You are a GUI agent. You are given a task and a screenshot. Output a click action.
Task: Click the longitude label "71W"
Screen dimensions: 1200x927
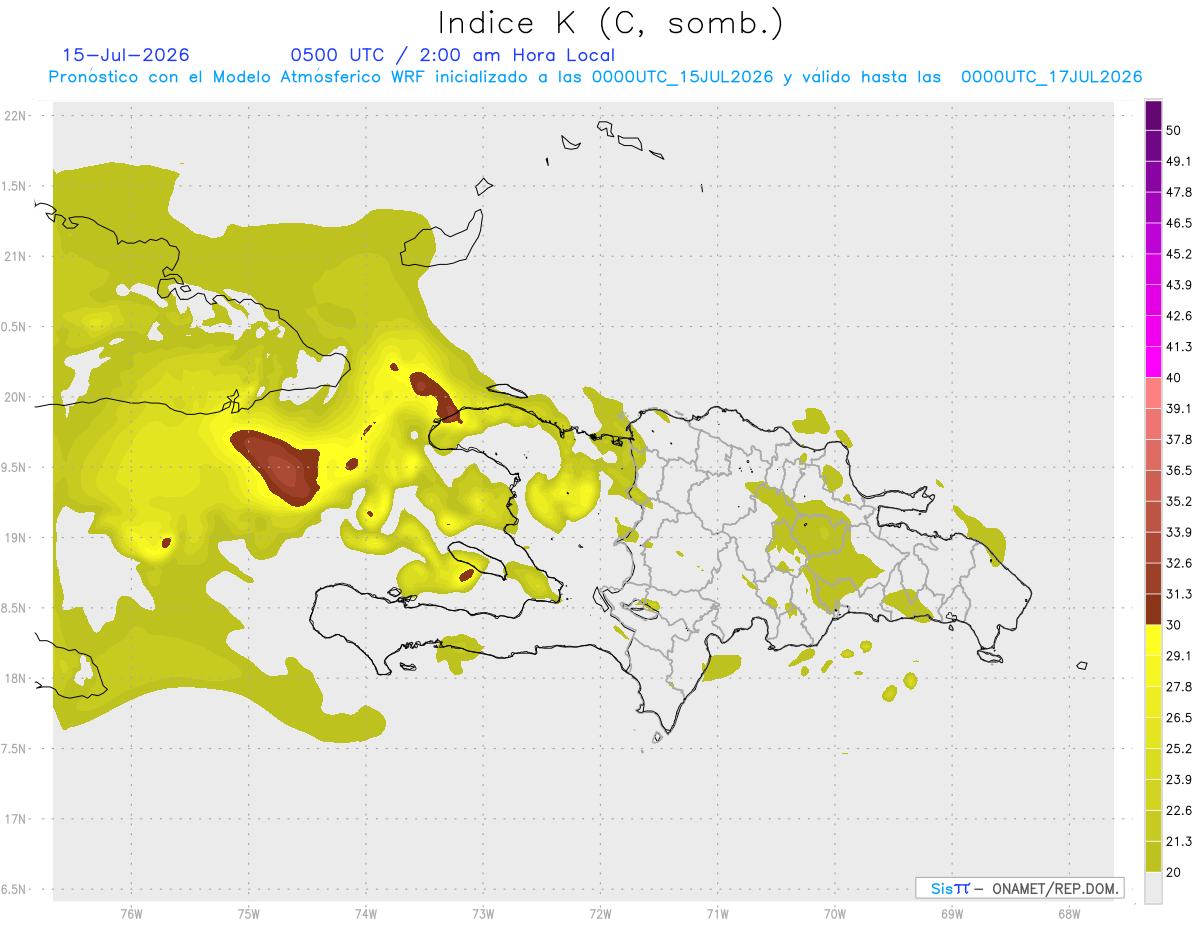(717, 914)
